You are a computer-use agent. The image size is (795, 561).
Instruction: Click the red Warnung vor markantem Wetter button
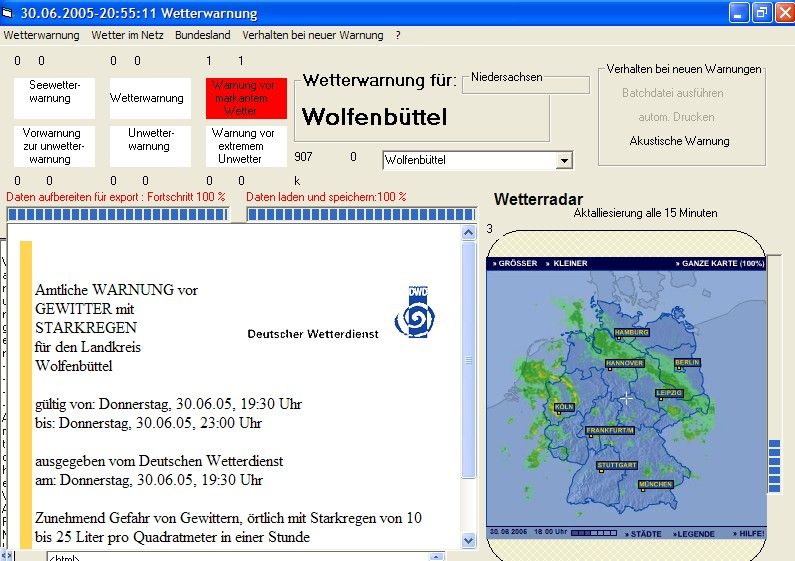tap(247, 99)
